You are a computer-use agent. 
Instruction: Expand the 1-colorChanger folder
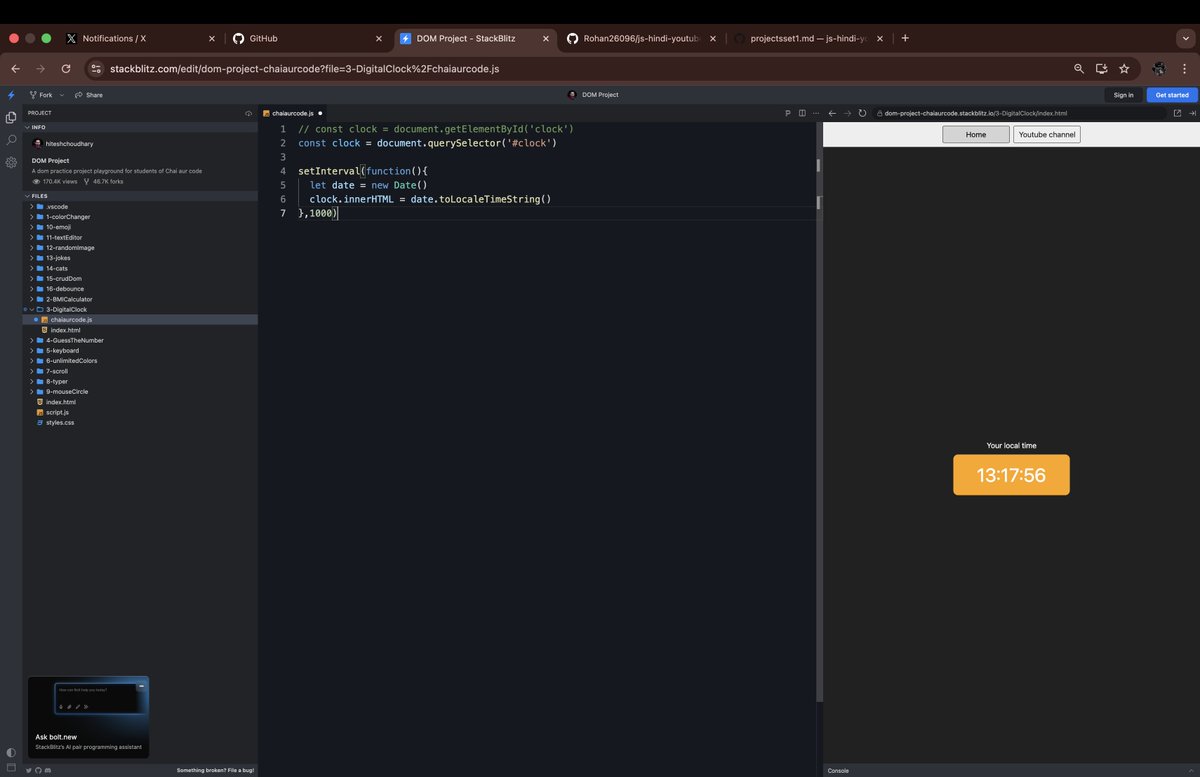(68, 217)
